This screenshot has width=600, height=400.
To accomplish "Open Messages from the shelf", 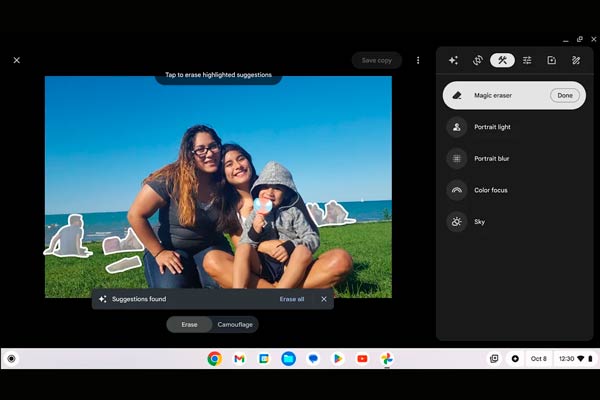I will pos(313,359).
